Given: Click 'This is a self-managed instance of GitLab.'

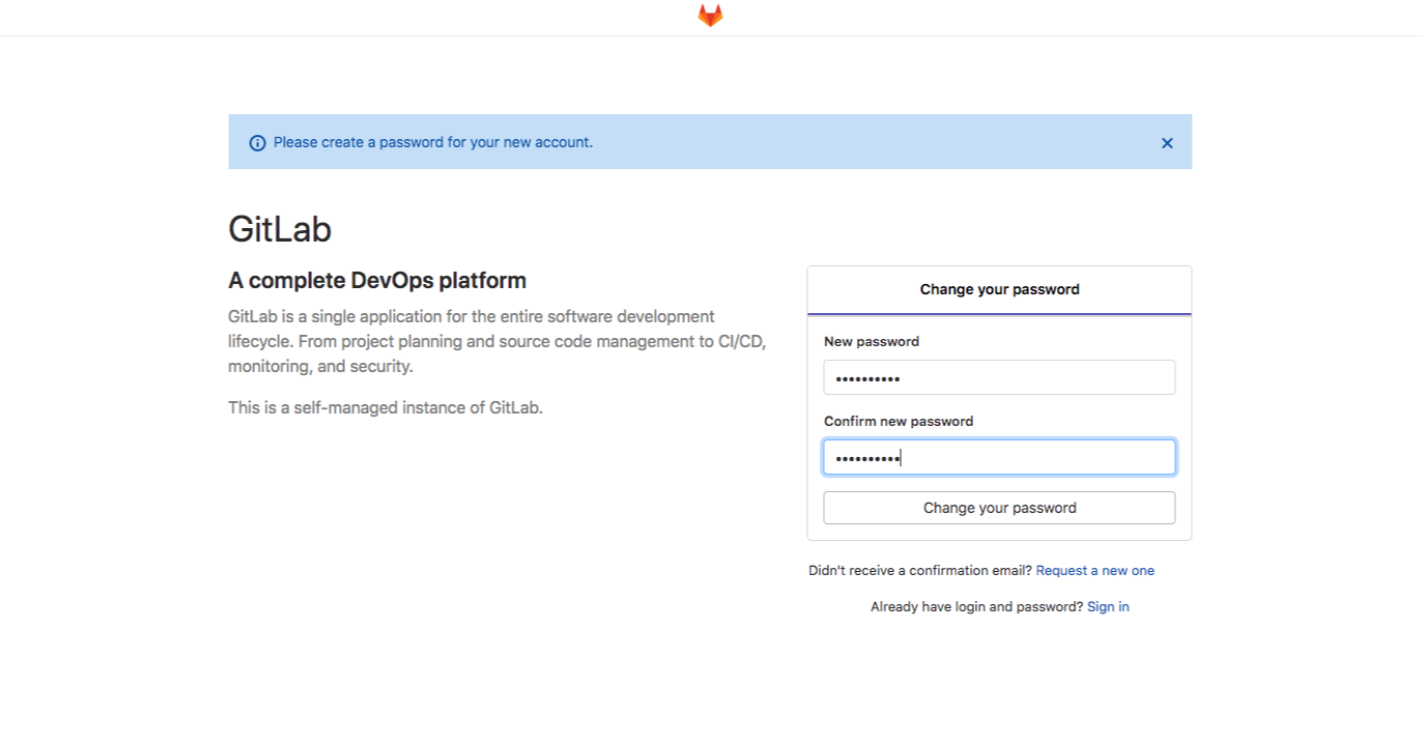Looking at the screenshot, I should point(385,408).
